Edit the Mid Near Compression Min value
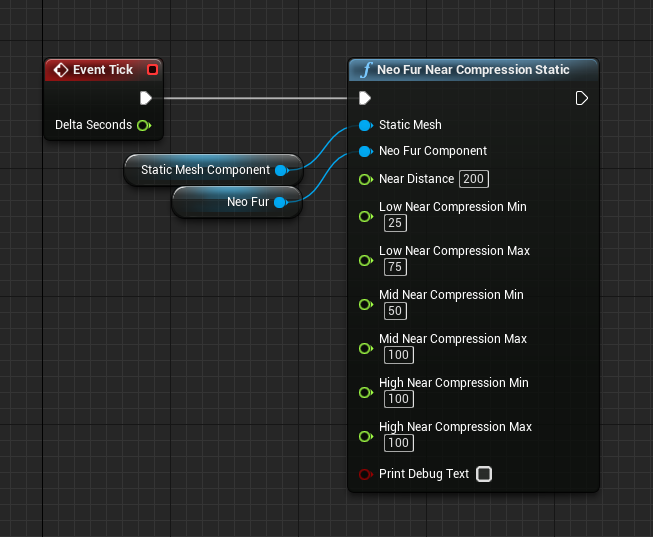This screenshot has width=653, height=537. coord(395,311)
